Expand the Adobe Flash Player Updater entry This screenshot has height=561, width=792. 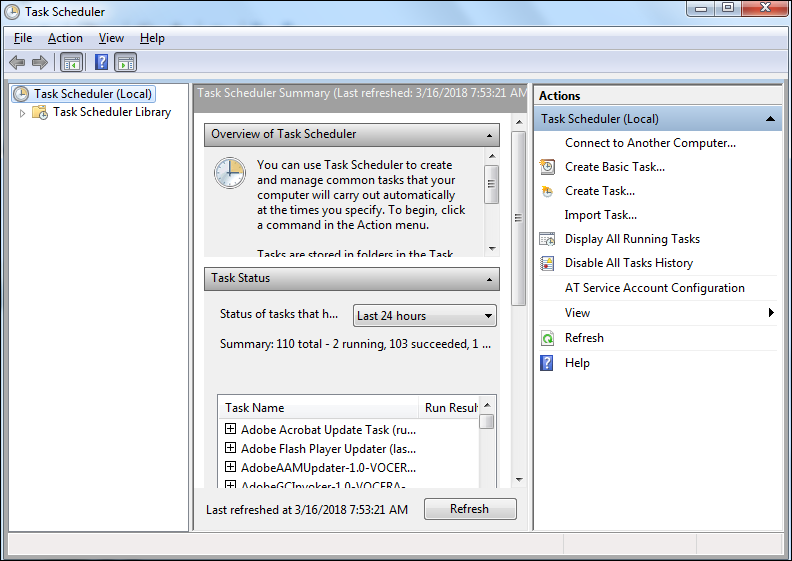[230, 448]
